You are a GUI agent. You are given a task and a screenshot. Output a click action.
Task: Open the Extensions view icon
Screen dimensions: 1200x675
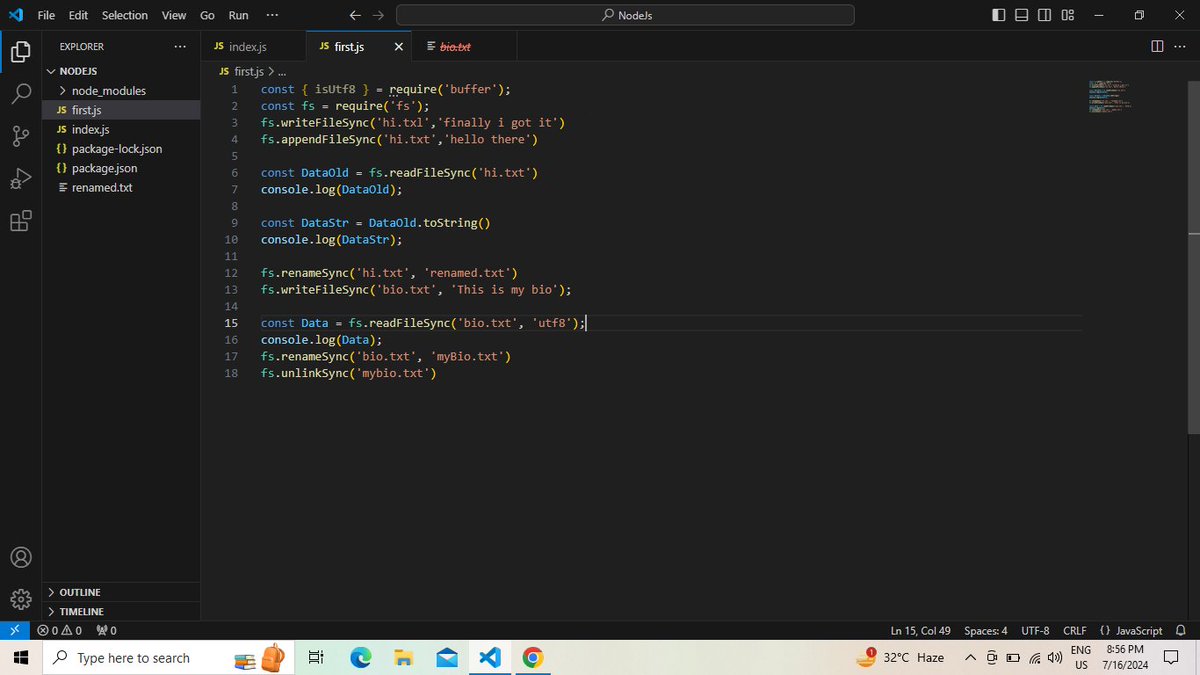(21, 221)
